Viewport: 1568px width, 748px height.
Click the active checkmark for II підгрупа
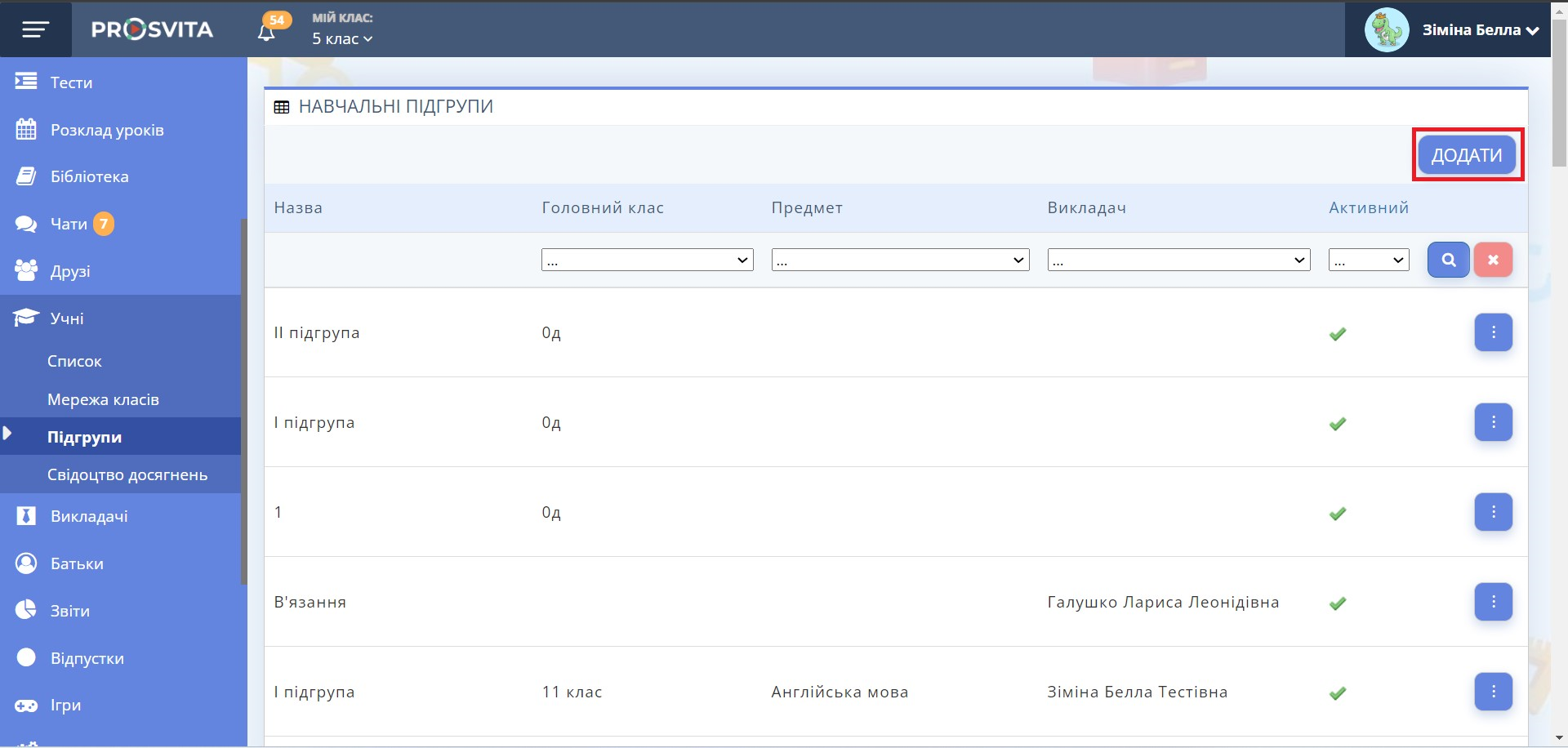[1337, 334]
